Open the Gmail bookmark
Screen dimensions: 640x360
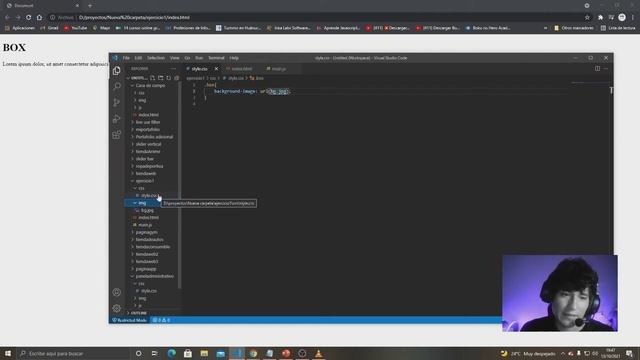tap(49, 28)
